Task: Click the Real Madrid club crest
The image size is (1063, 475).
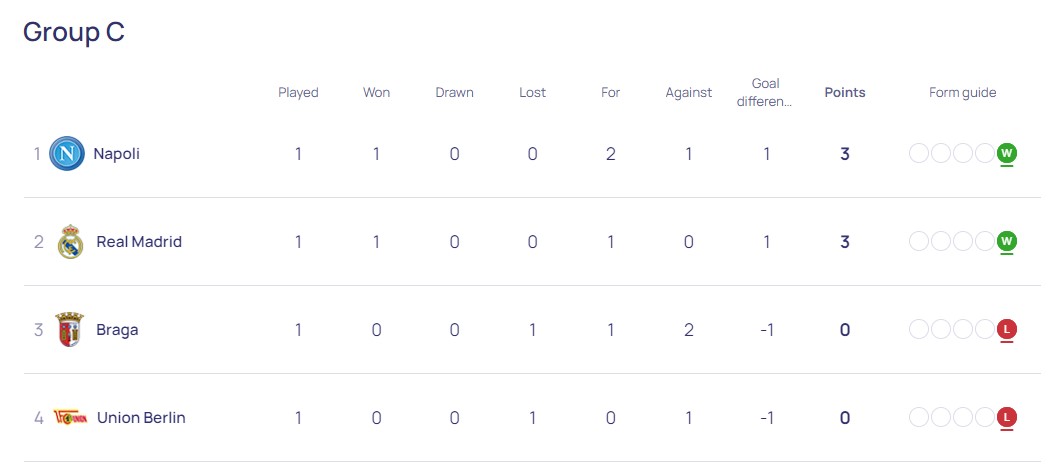Action: tap(71, 242)
